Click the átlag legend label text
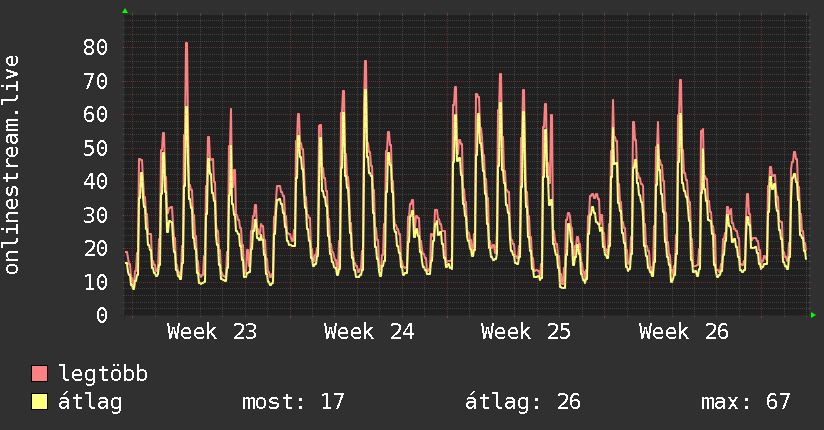 90,402
